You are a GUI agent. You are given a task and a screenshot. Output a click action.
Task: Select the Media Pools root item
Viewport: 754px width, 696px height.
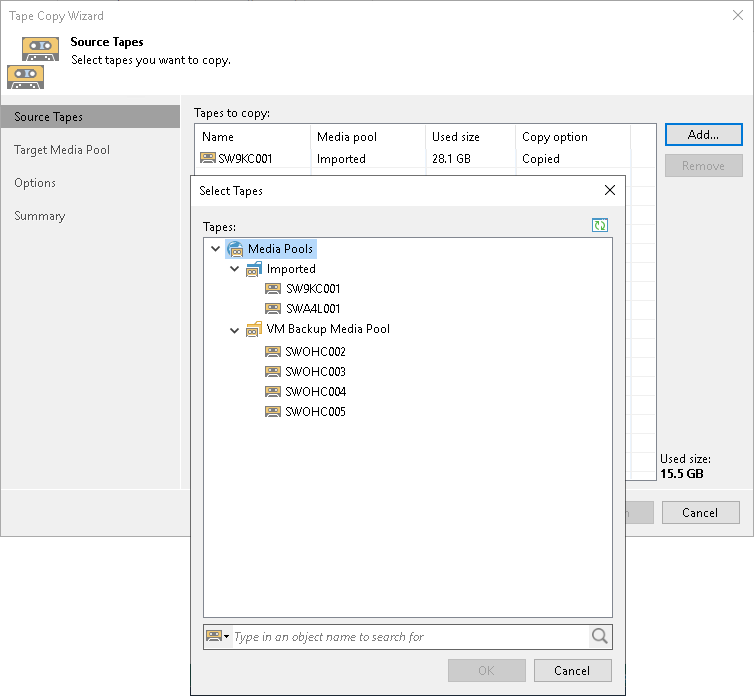(280, 249)
